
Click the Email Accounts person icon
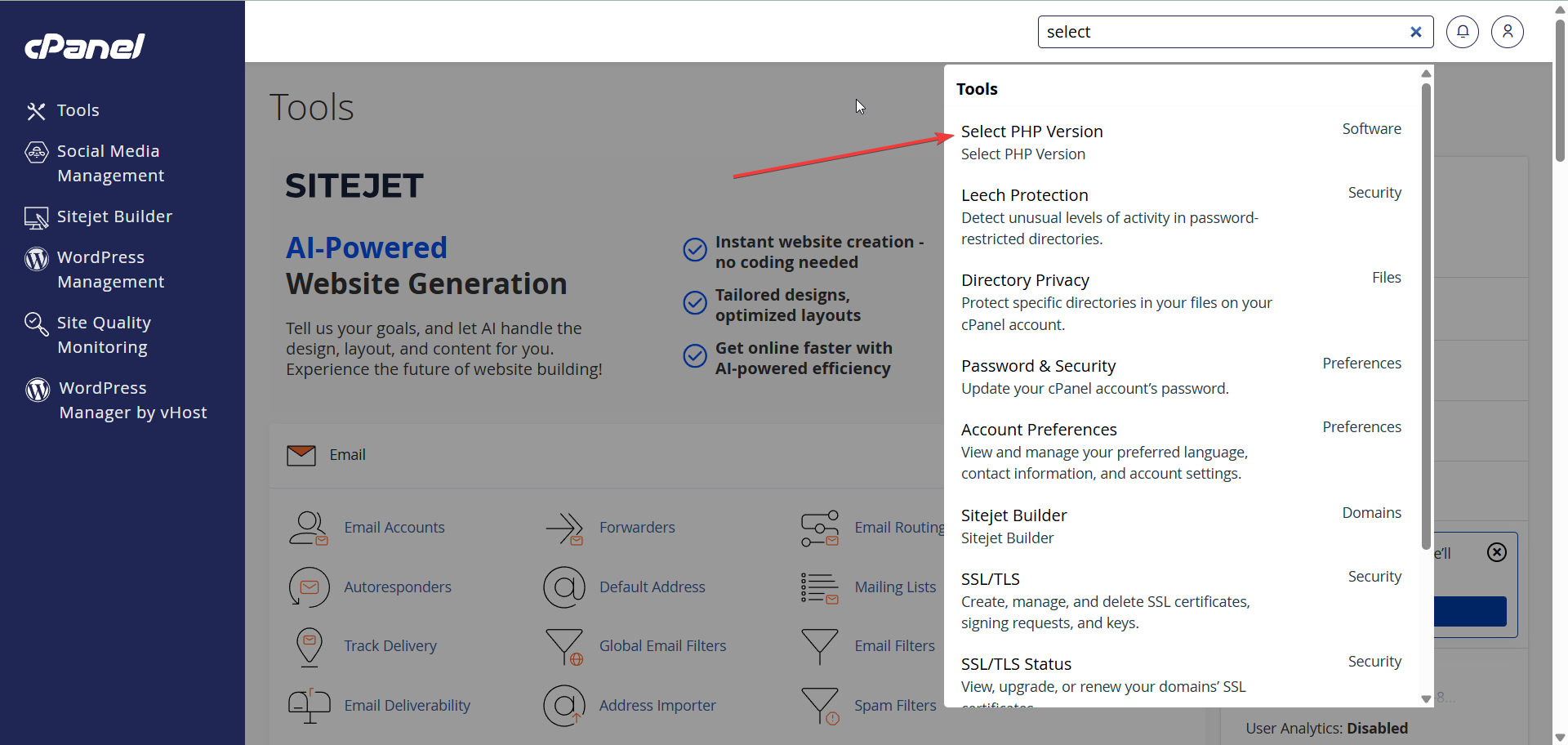[309, 528]
